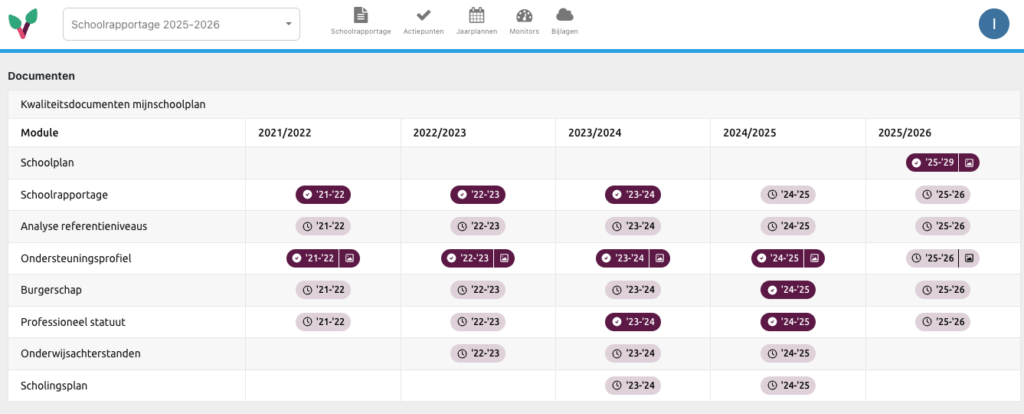Click image icon on Ondersteuningsprofiel '25-'26 badge

click(968, 258)
